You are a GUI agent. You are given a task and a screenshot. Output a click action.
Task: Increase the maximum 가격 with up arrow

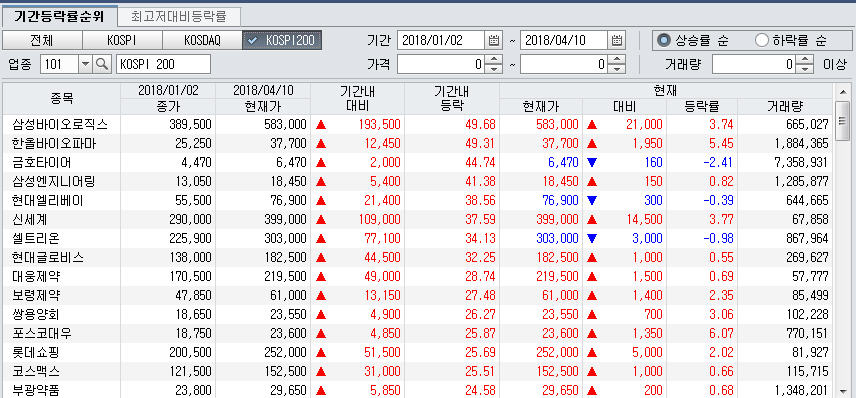[x=617, y=60]
